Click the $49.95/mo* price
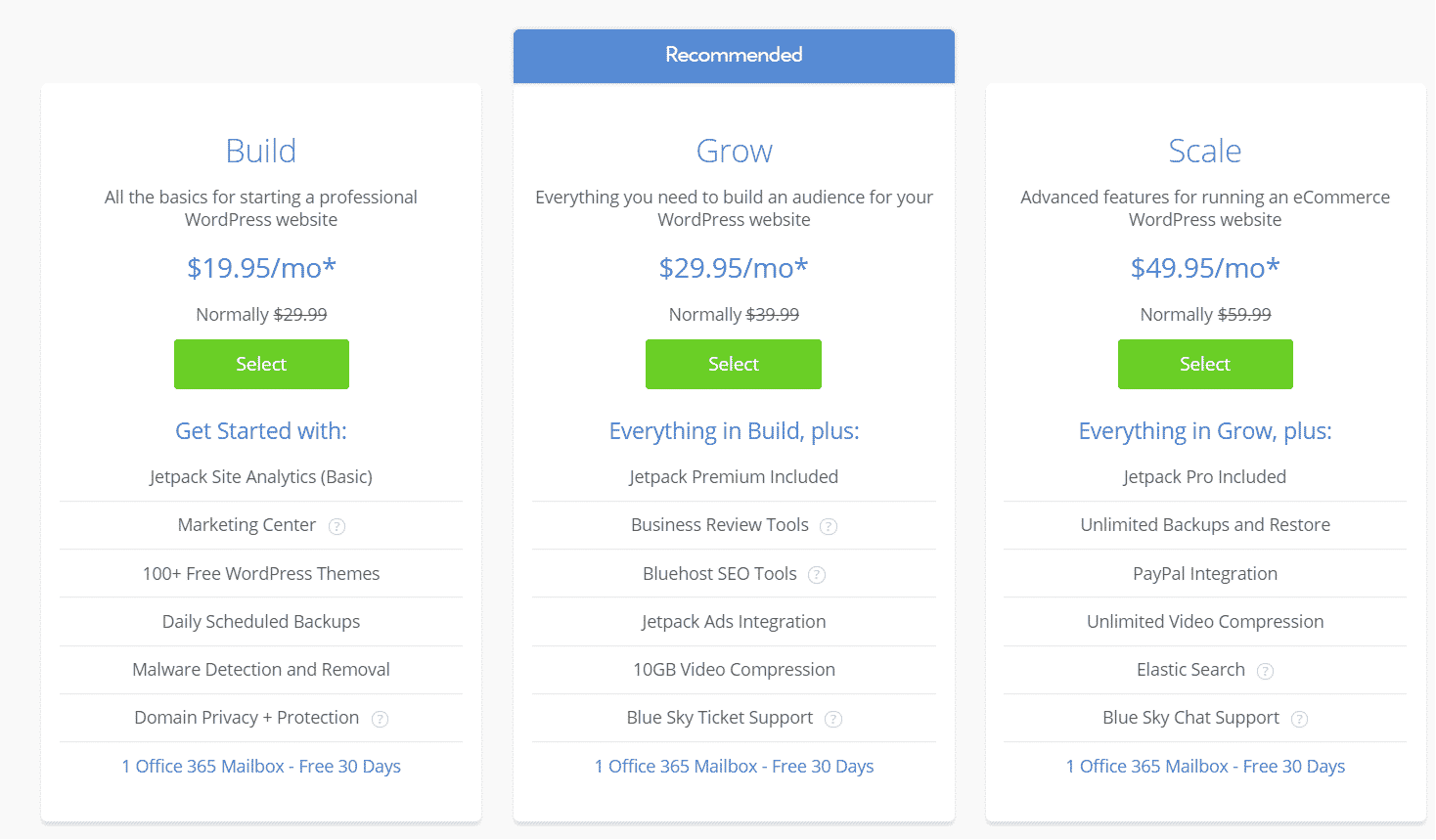Image resolution: width=1436 pixels, height=840 pixels. pyautogui.click(x=1205, y=268)
